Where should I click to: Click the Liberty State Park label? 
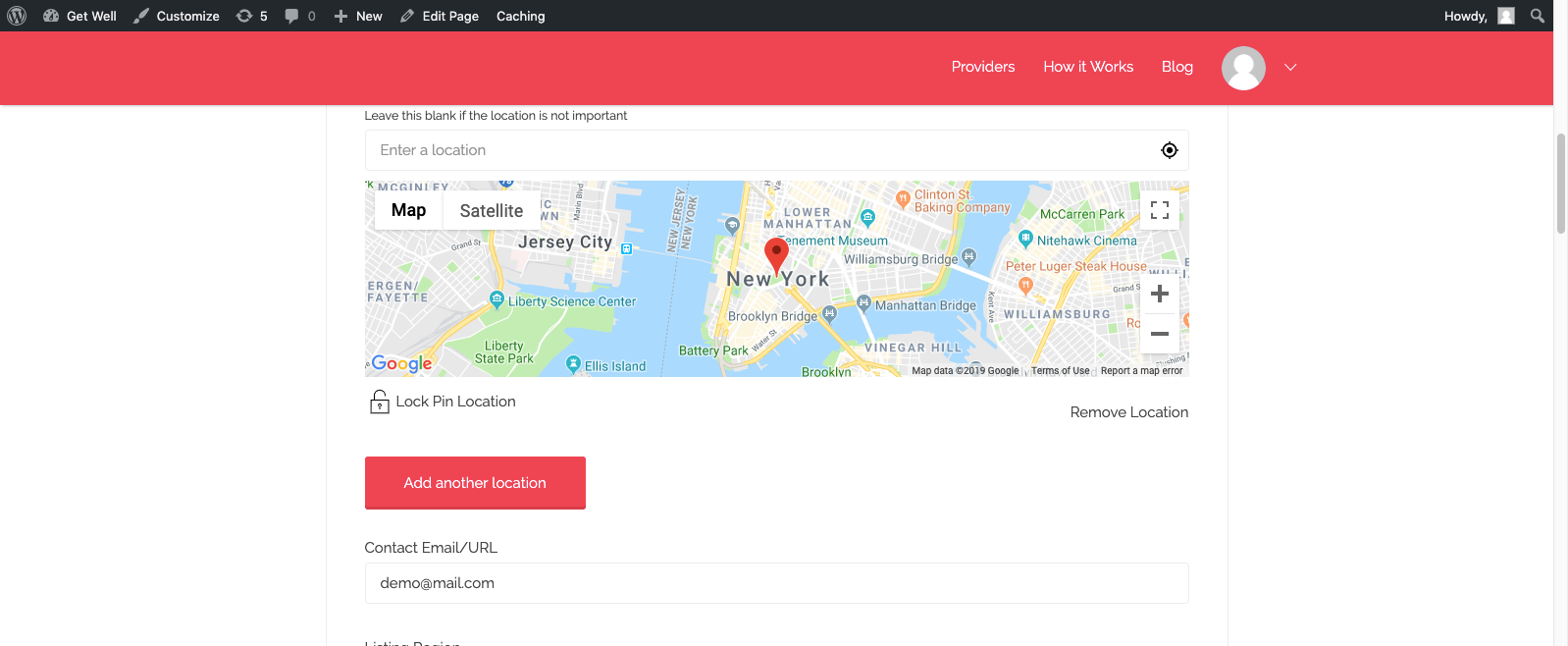(x=504, y=352)
